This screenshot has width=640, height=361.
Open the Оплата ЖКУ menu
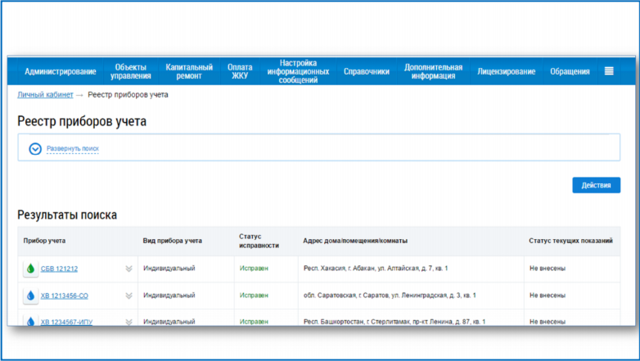pyautogui.click(x=240, y=71)
